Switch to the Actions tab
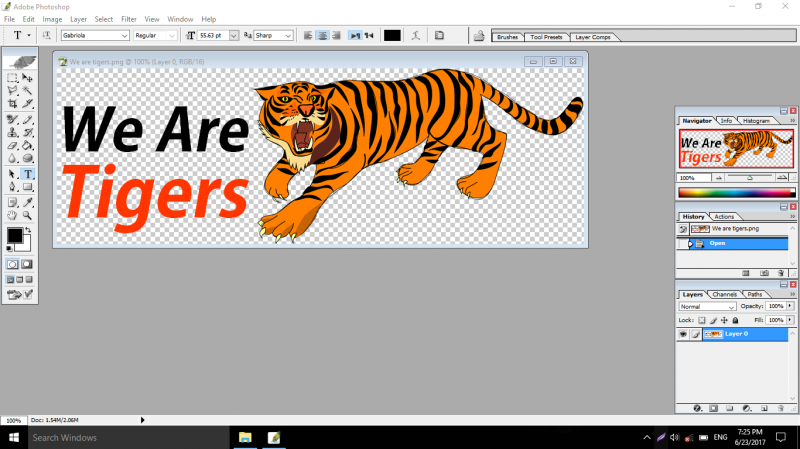The height and width of the screenshot is (449, 800). point(723,217)
